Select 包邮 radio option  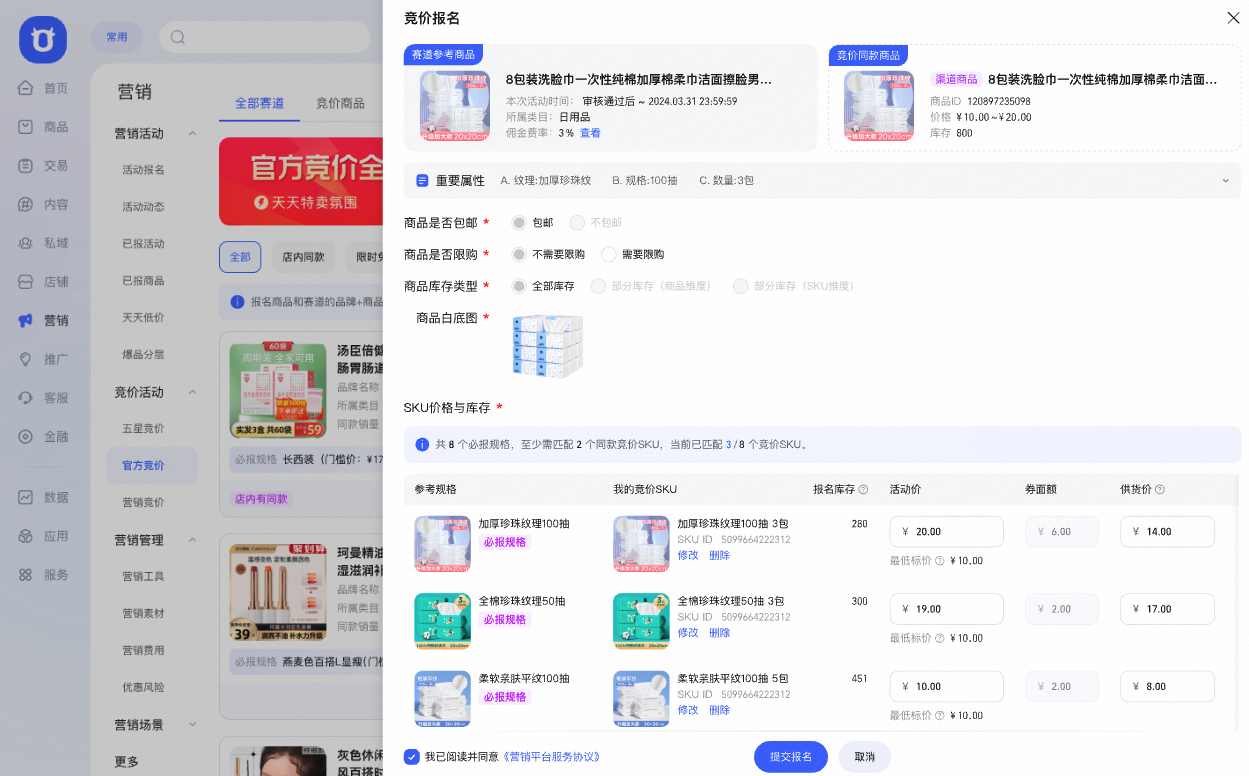click(519, 223)
